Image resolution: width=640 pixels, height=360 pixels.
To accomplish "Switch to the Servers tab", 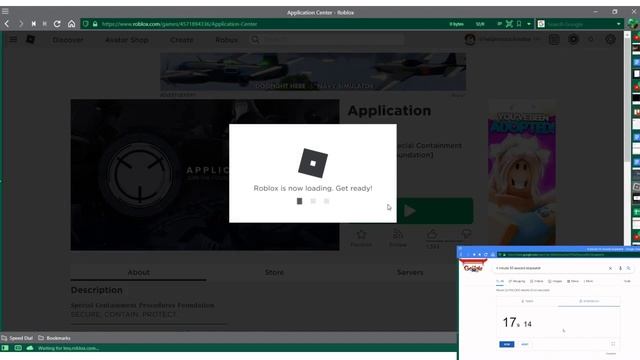I will pyautogui.click(x=410, y=272).
